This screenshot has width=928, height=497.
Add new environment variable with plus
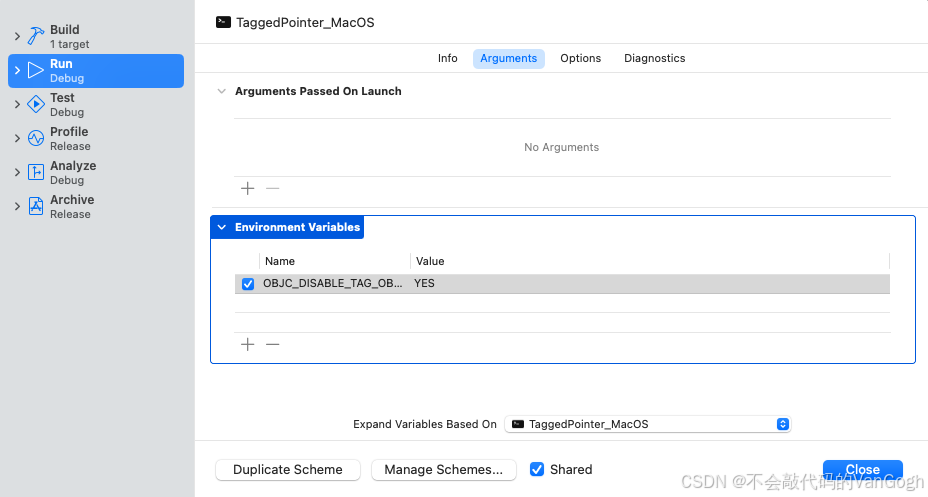(248, 344)
